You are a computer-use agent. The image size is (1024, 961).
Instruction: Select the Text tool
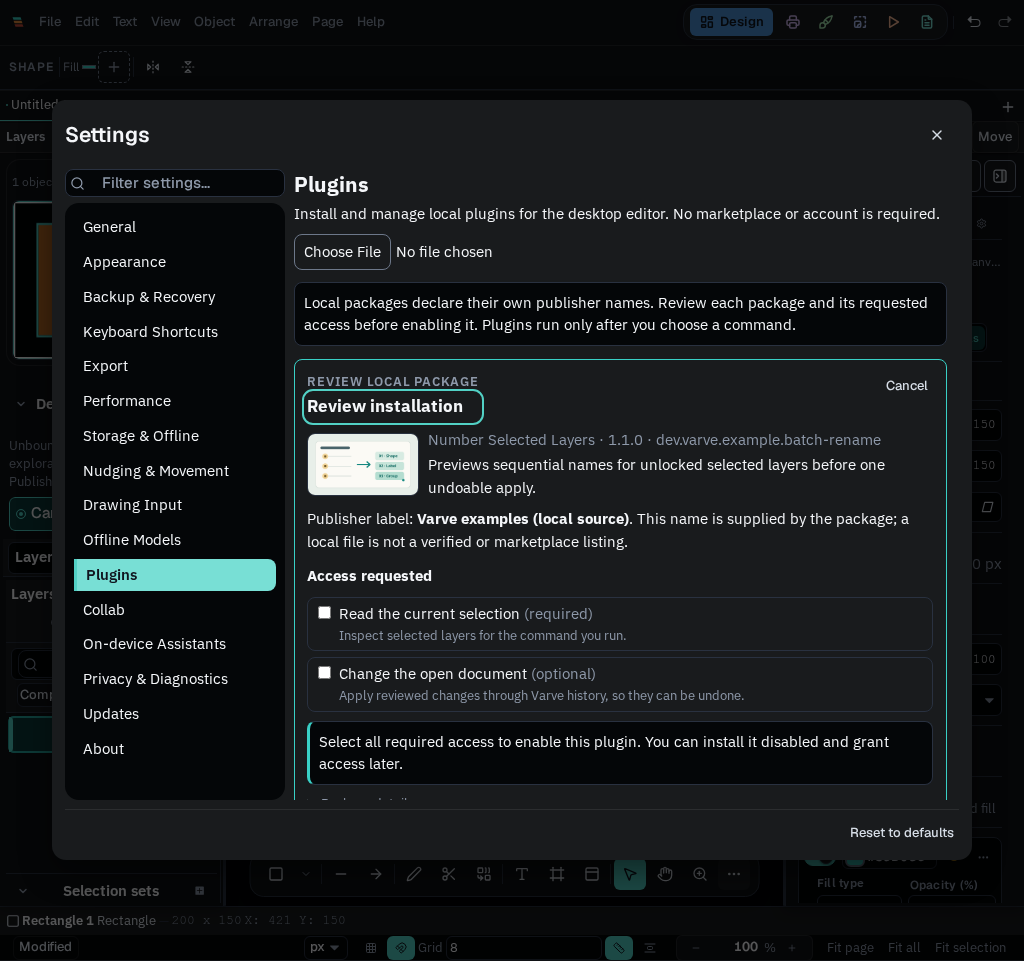[521, 874]
